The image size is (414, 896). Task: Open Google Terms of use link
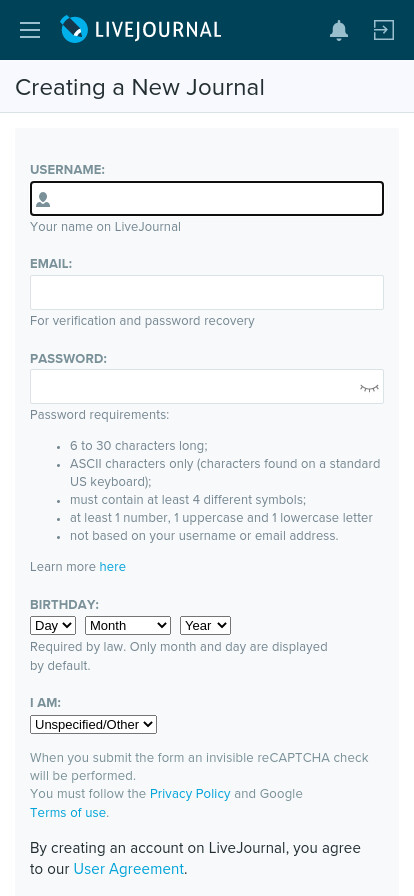click(68, 813)
